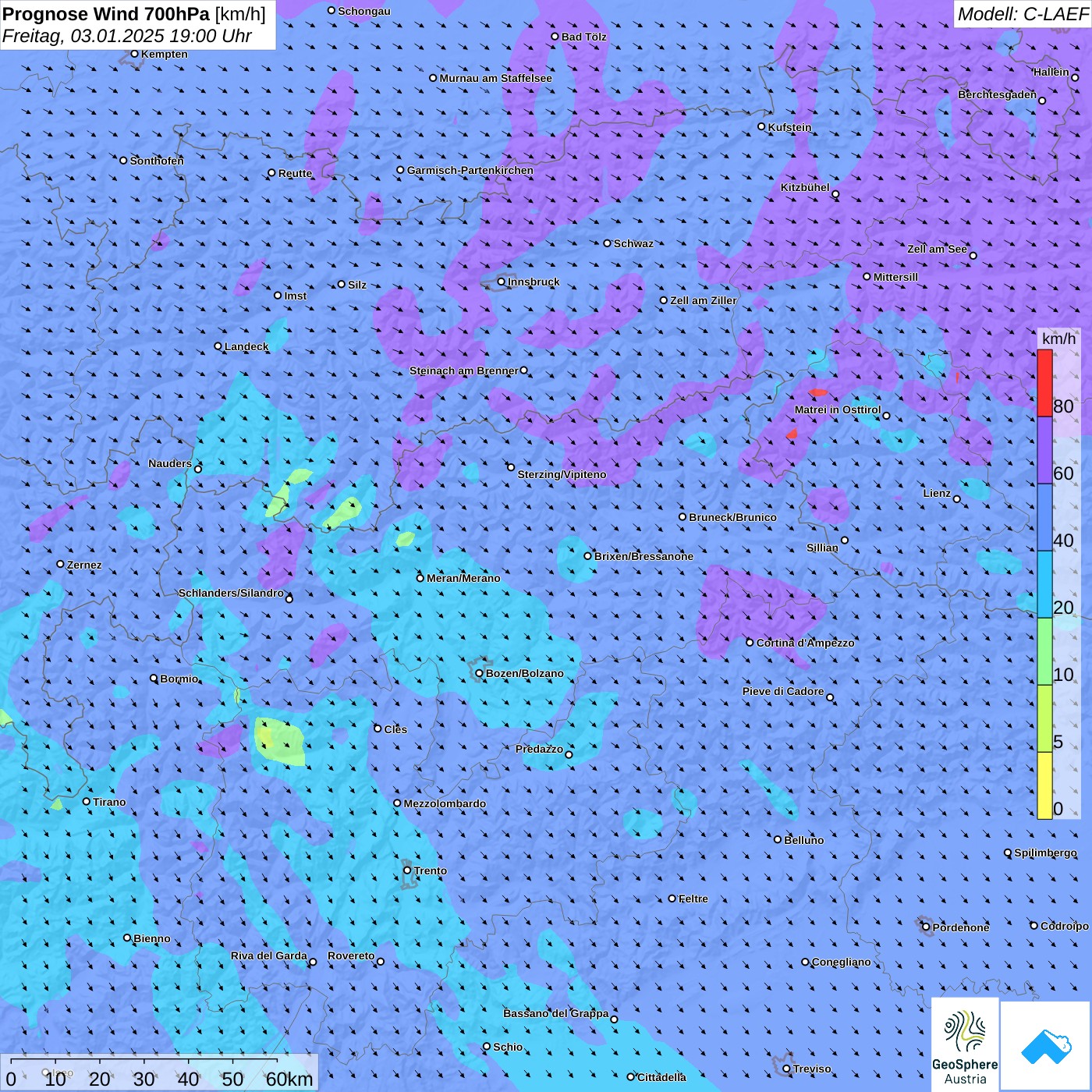Image resolution: width=1092 pixels, height=1092 pixels.
Task: Click the Kempten city label
Action: pos(164,54)
